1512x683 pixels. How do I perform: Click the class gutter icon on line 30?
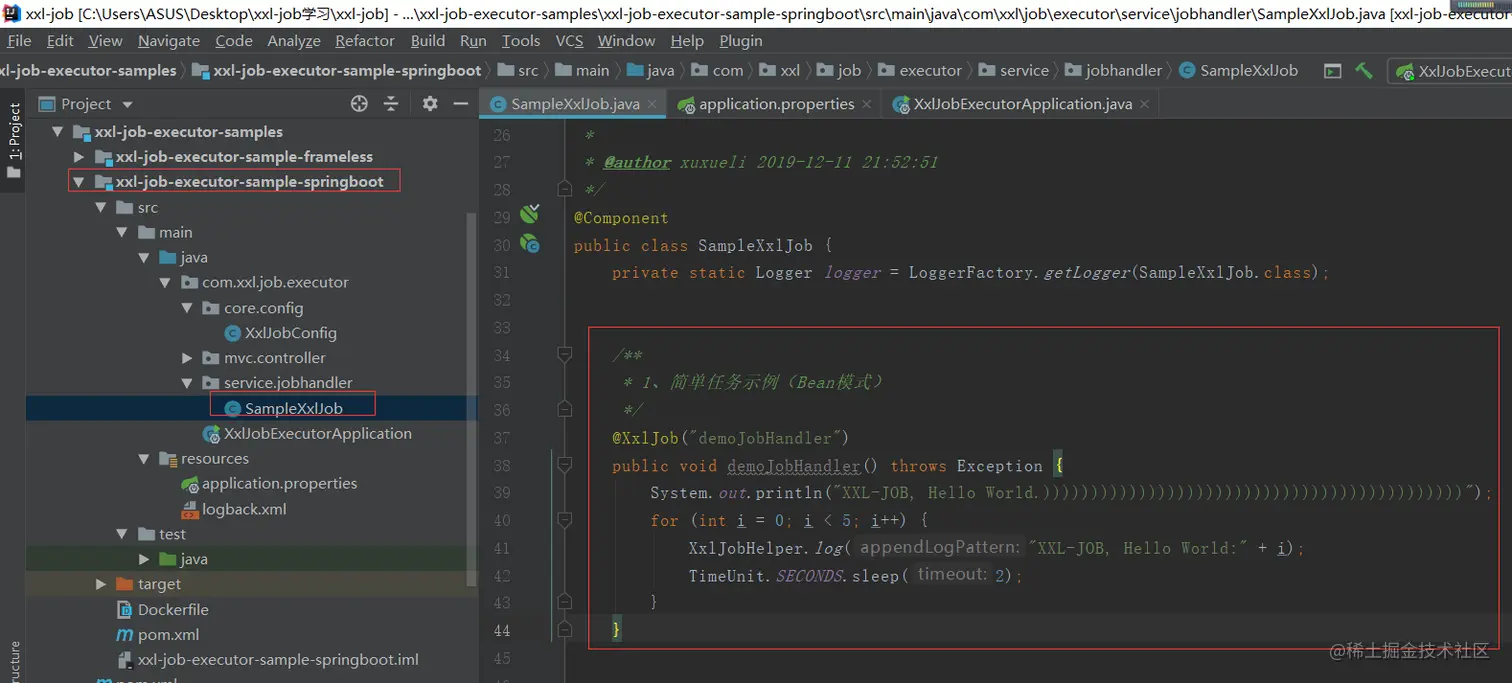coord(529,243)
